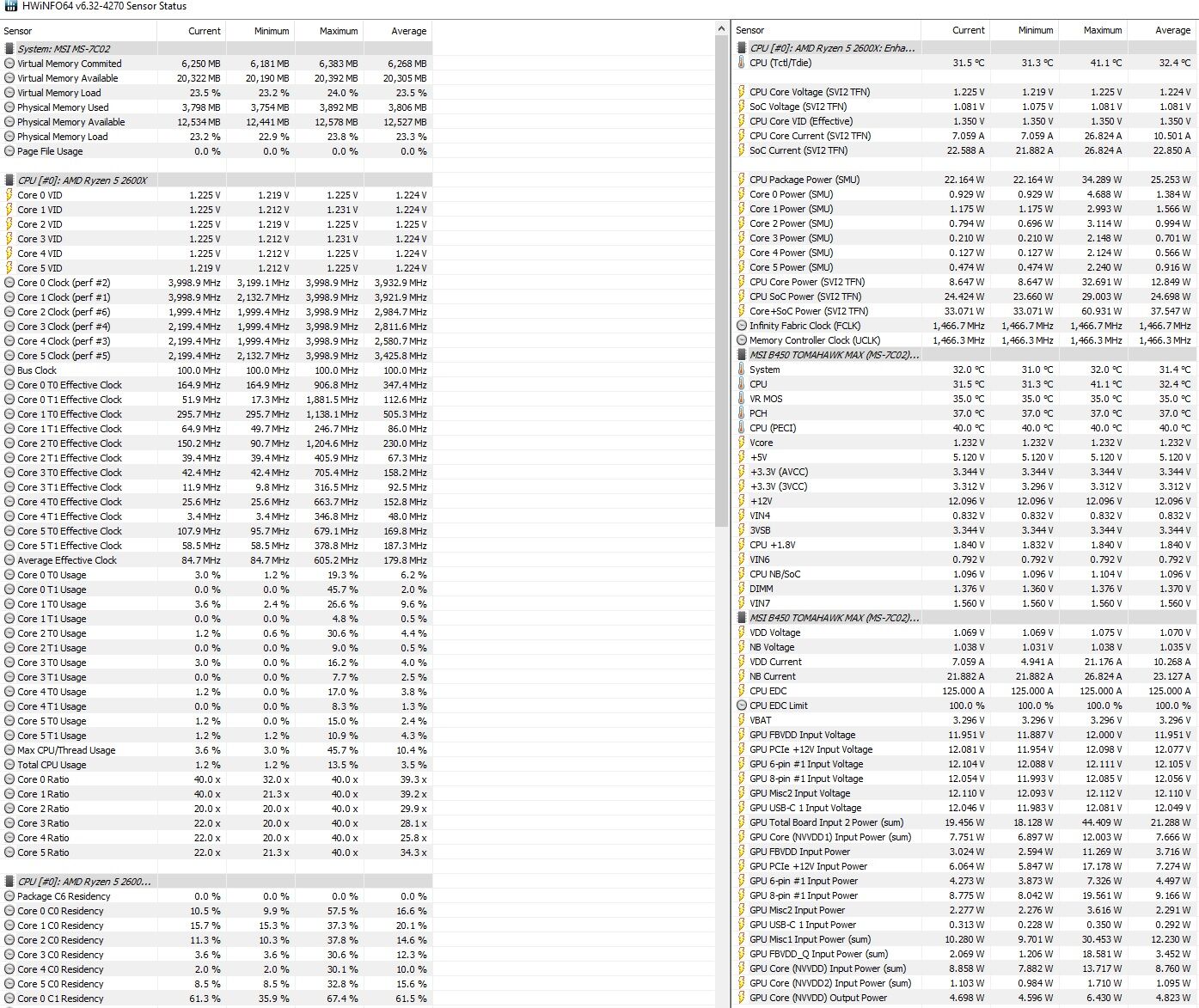This screenshot has width=1199, height=1008.
Task: Click icon beside Total CPU Usage
Action: pyautogui.click(x=9, y=765)
